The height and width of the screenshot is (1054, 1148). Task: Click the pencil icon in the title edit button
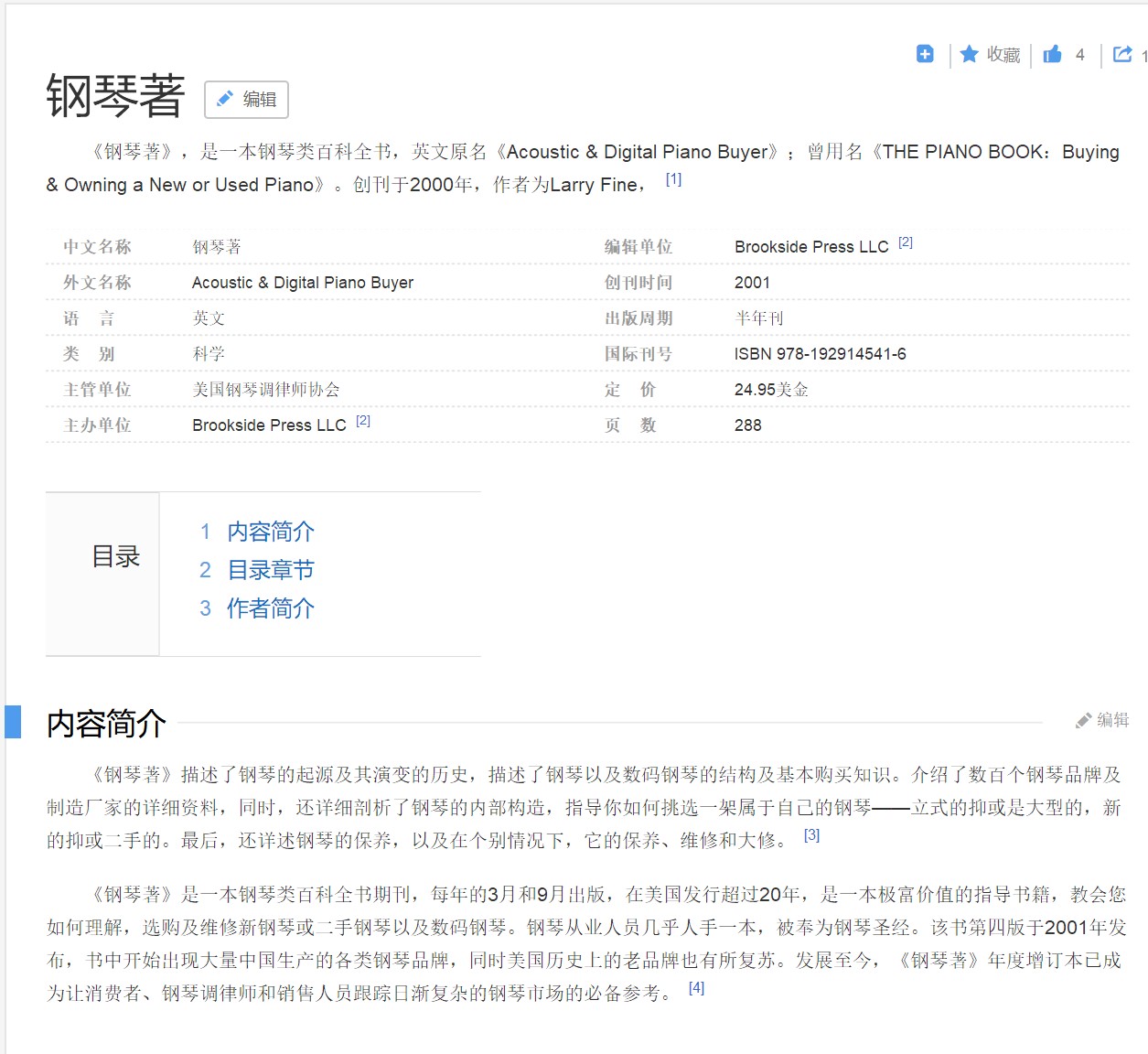point(224,99)
